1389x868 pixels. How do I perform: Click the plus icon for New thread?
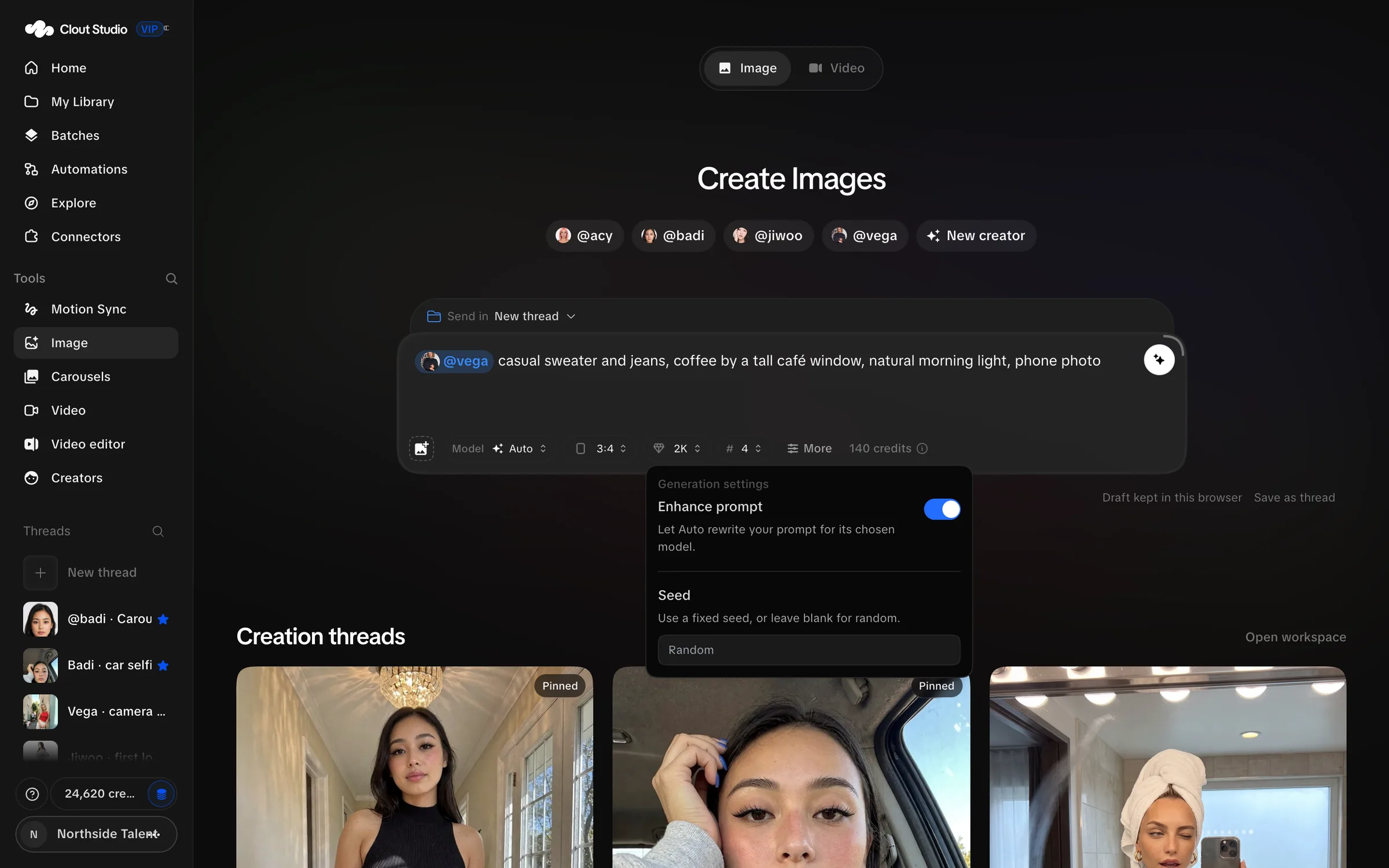point(41,573)
